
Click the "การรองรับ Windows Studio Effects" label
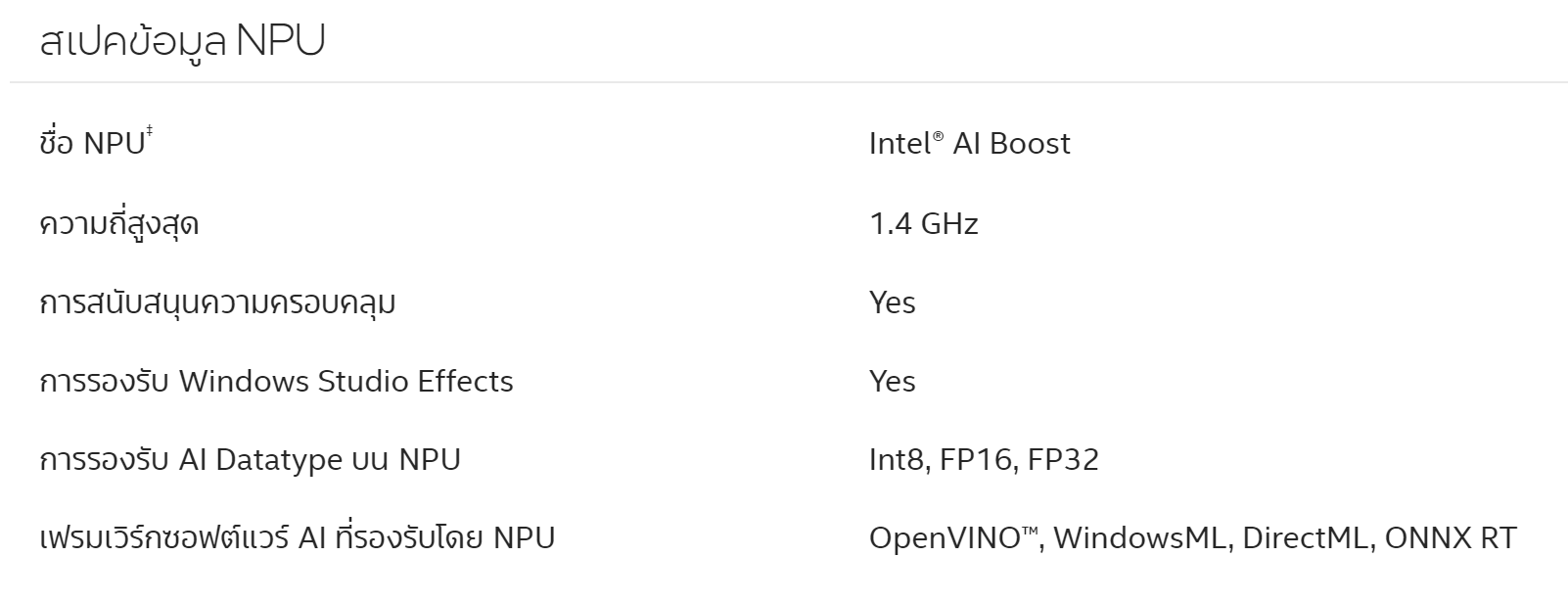pos(276,381)
